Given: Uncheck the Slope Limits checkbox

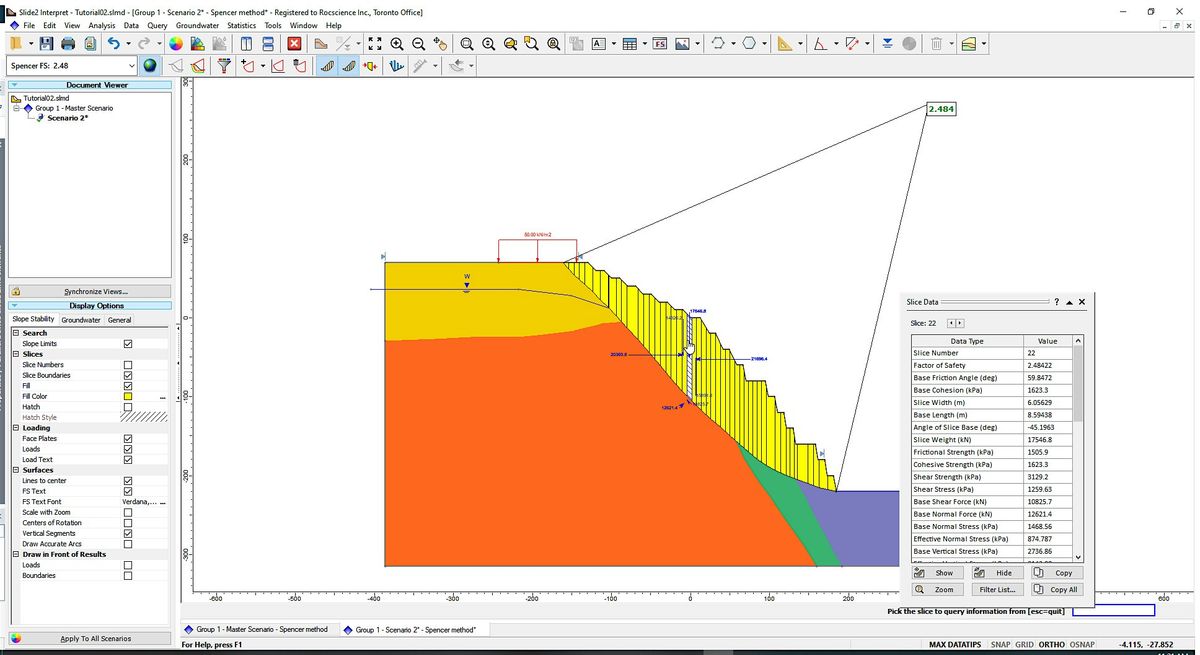Looking at the screenshot, I should [x=127, y=344].
